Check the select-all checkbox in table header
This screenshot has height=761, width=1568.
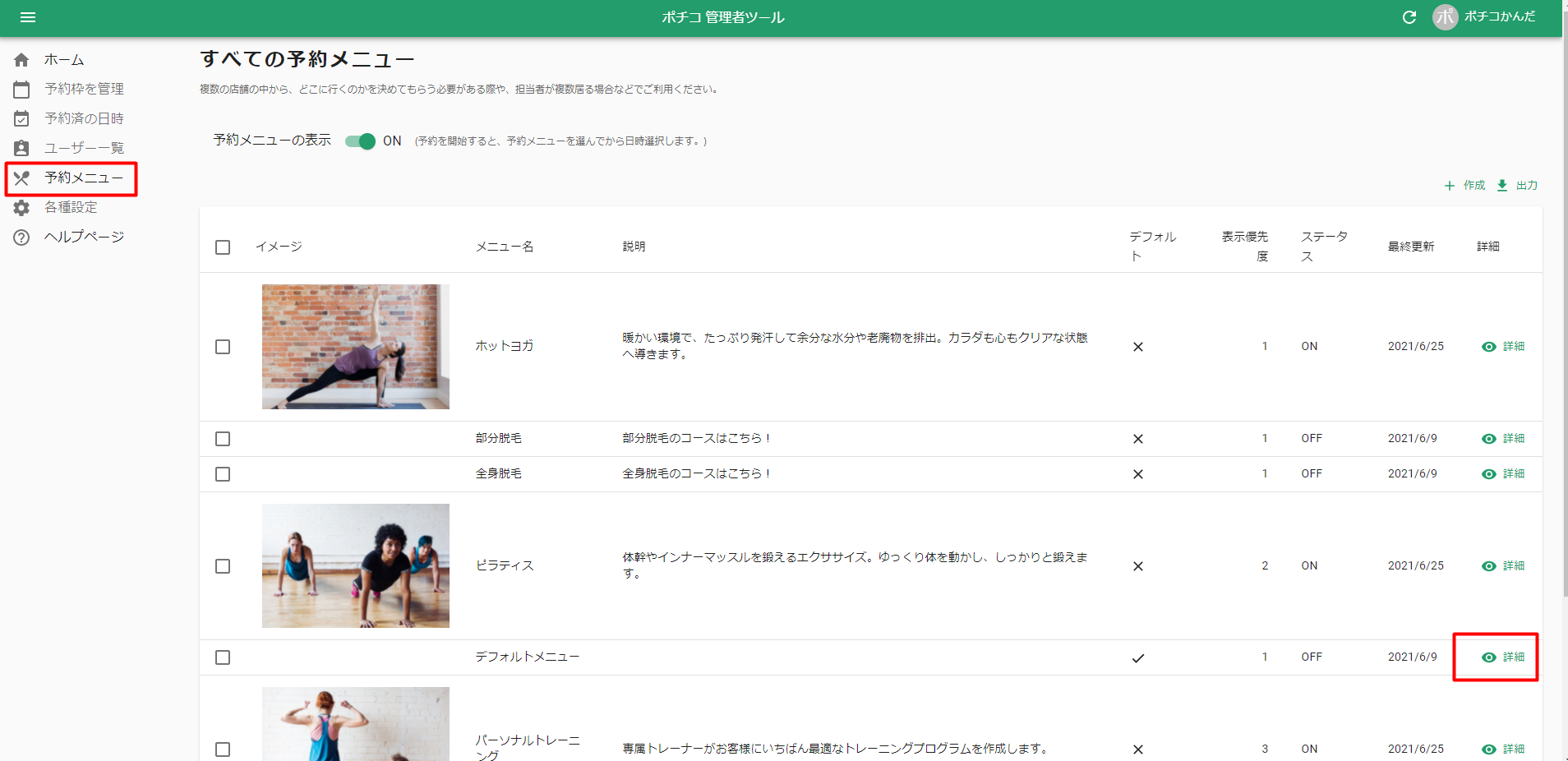tap(223, 247)
